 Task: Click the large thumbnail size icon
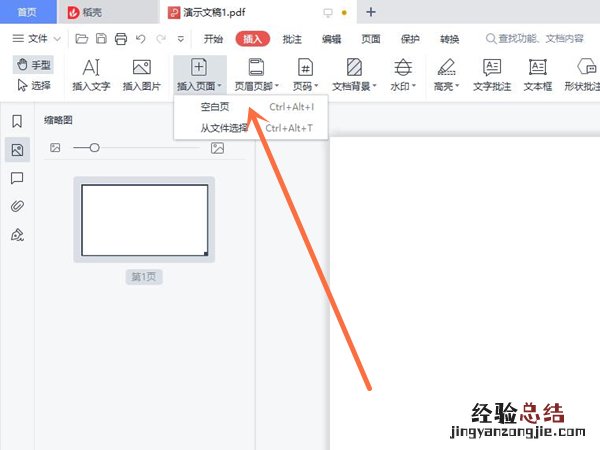(217, 148)
